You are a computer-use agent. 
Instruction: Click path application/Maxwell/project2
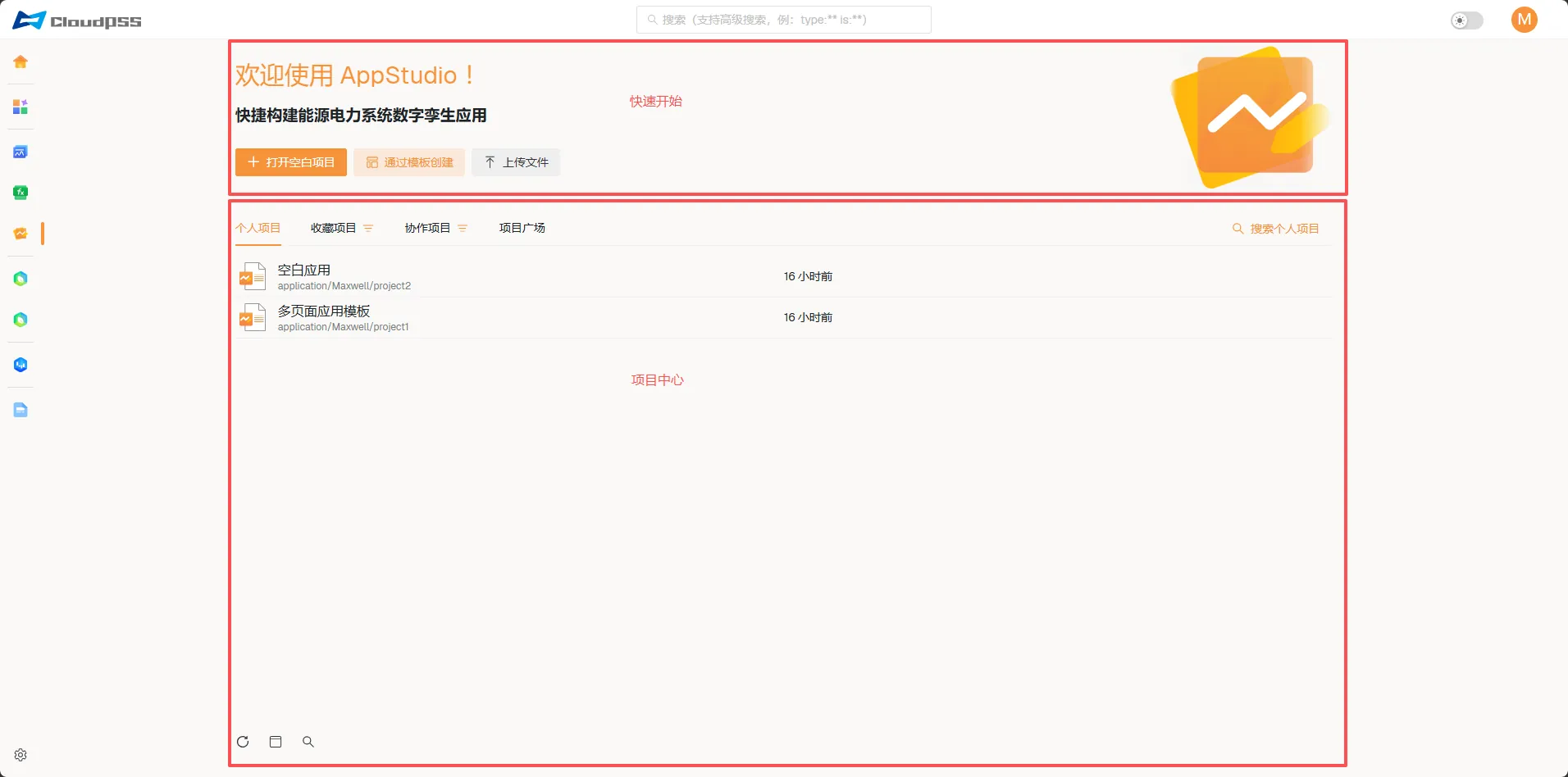pos(344,286)
